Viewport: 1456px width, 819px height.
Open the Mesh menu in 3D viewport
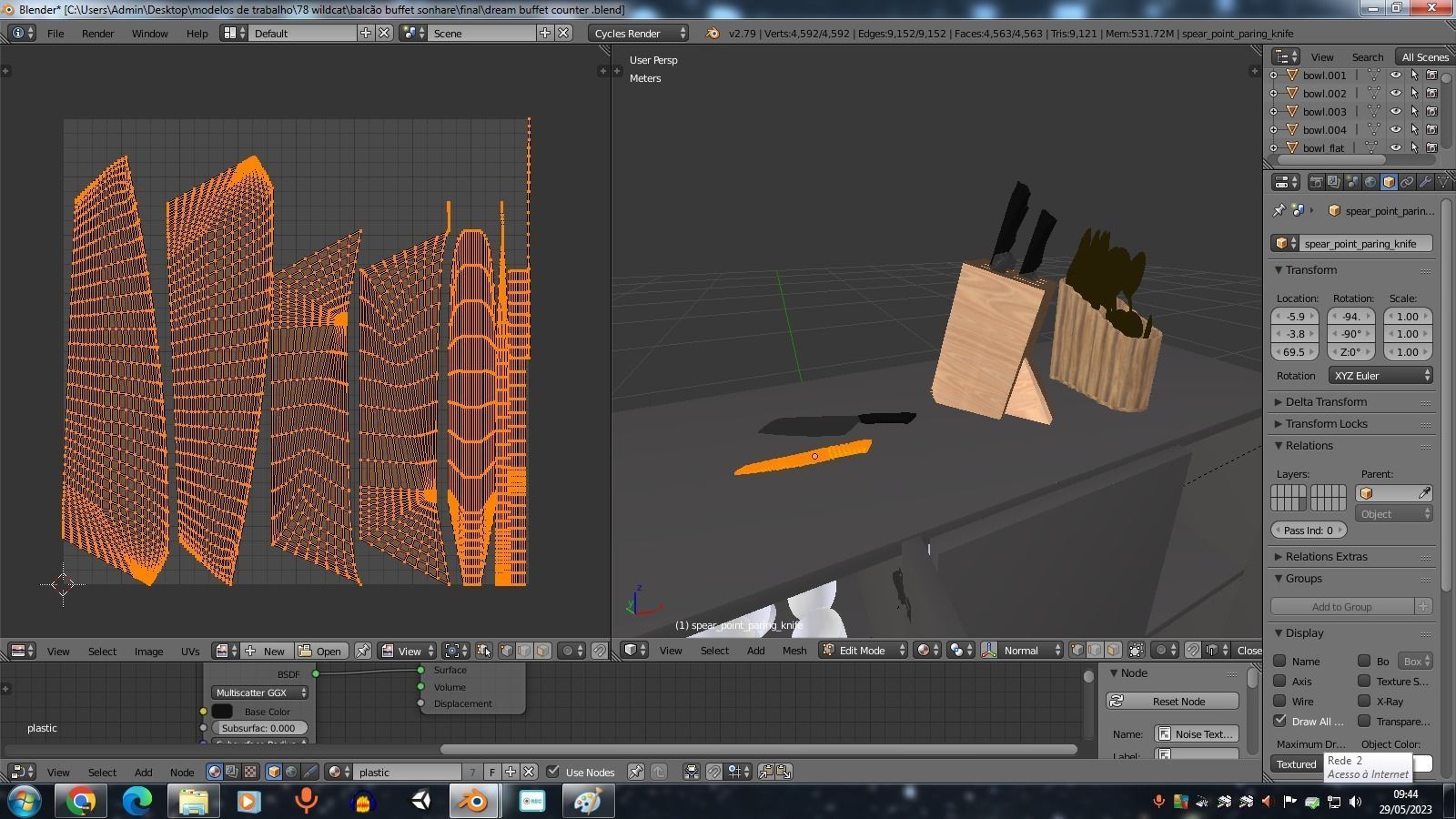pyautogui.click(x=794, y=650)
